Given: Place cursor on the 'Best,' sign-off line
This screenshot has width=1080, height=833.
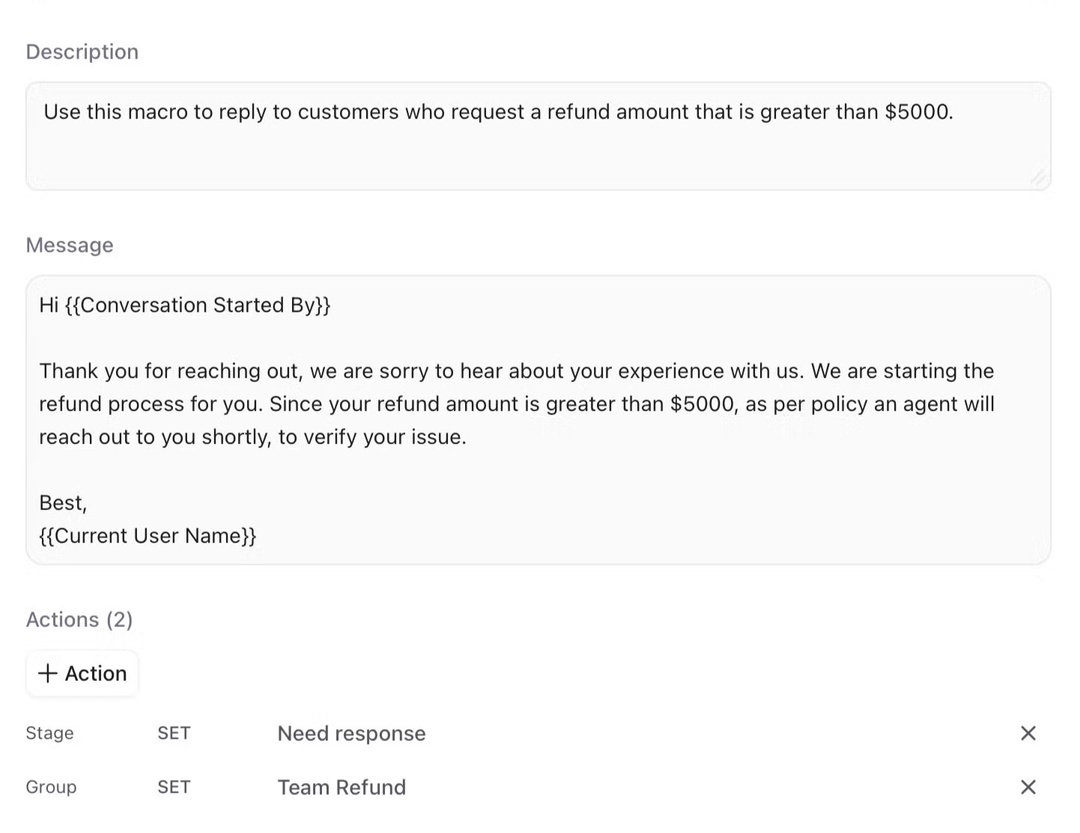Looking at the screenshot, I should [x=63, y=503].
